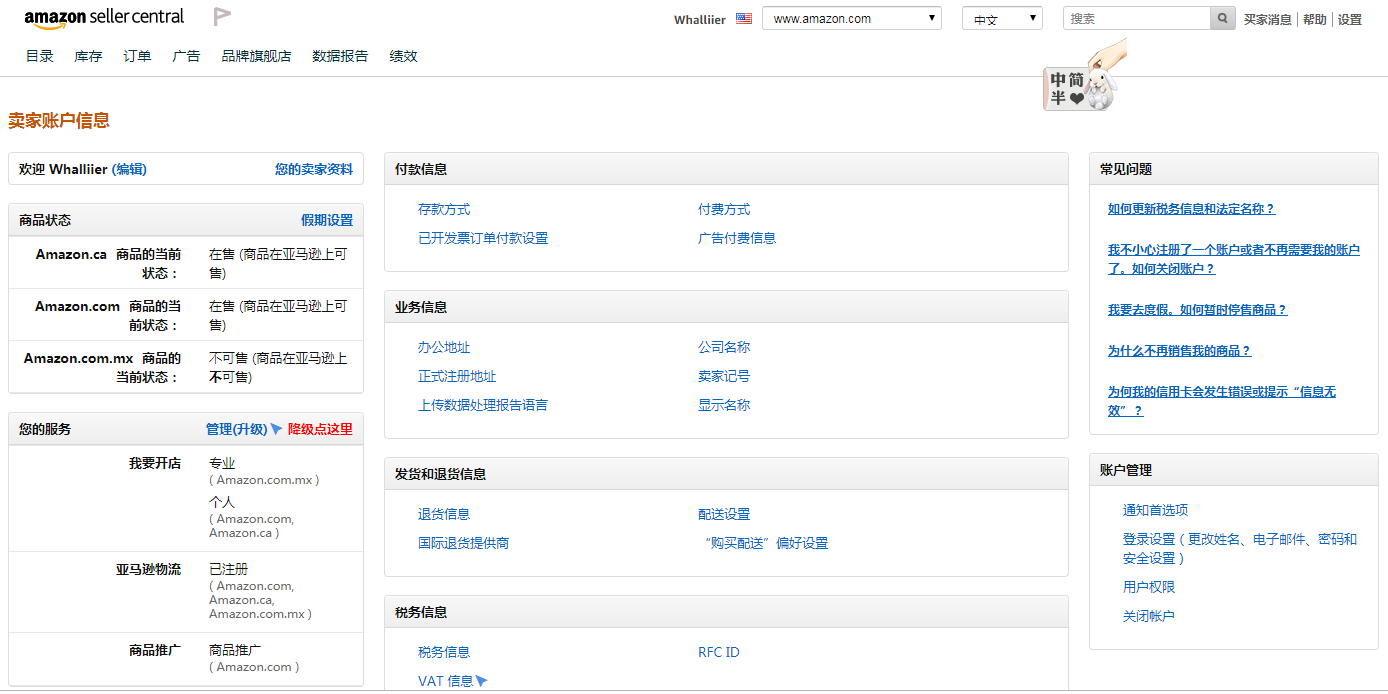Open 国际退货提供商 link

pos(464,543)
